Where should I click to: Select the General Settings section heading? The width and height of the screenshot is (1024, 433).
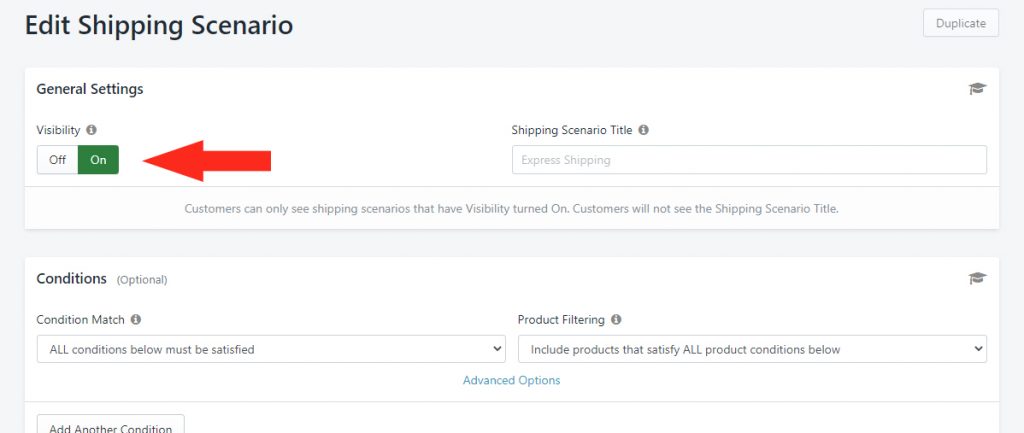coord(90,89)
